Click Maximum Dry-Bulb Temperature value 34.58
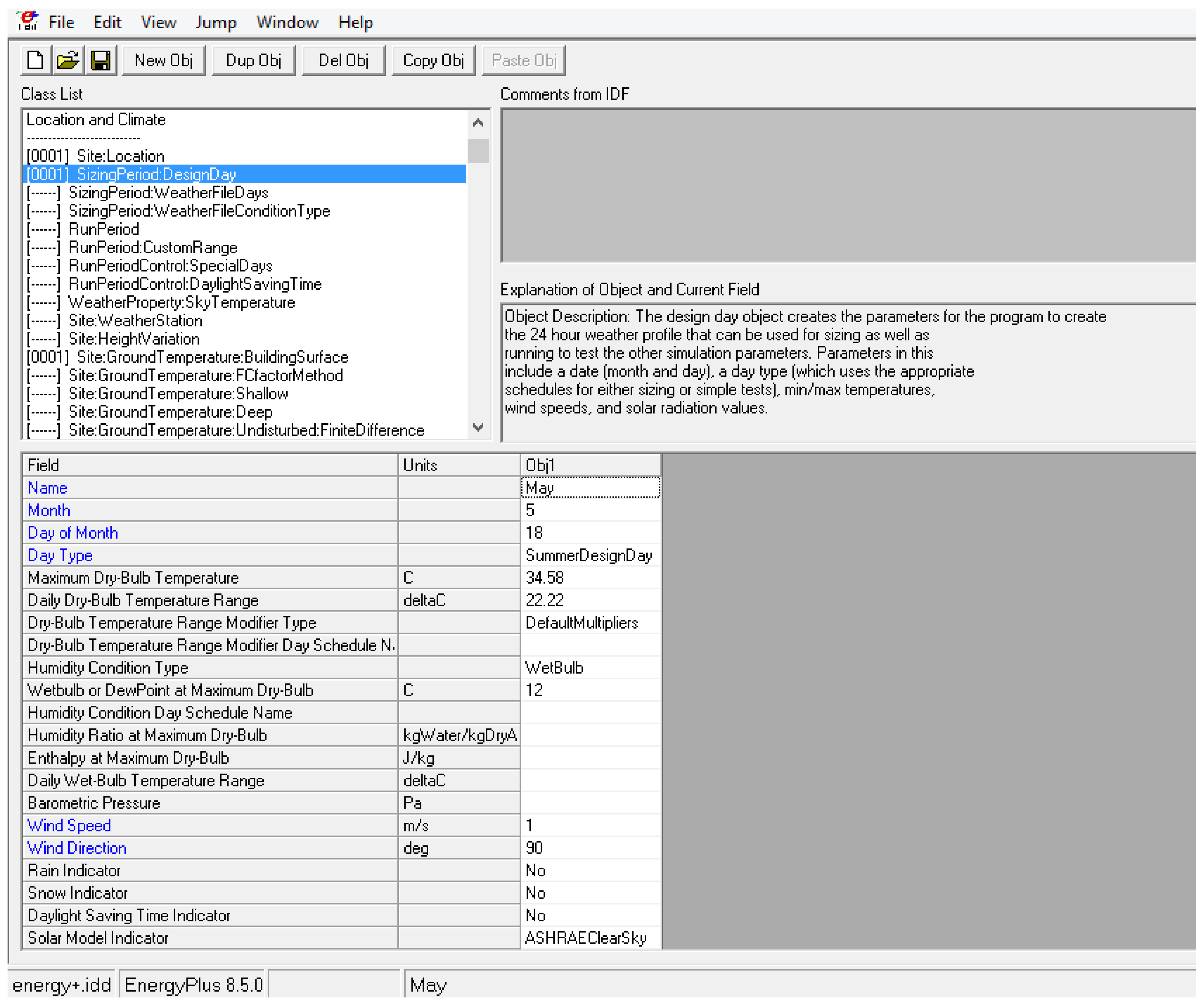Image resolution: width=1204 pixels, height=1006 pixels. pyautogui.click(x=590, y=578)
